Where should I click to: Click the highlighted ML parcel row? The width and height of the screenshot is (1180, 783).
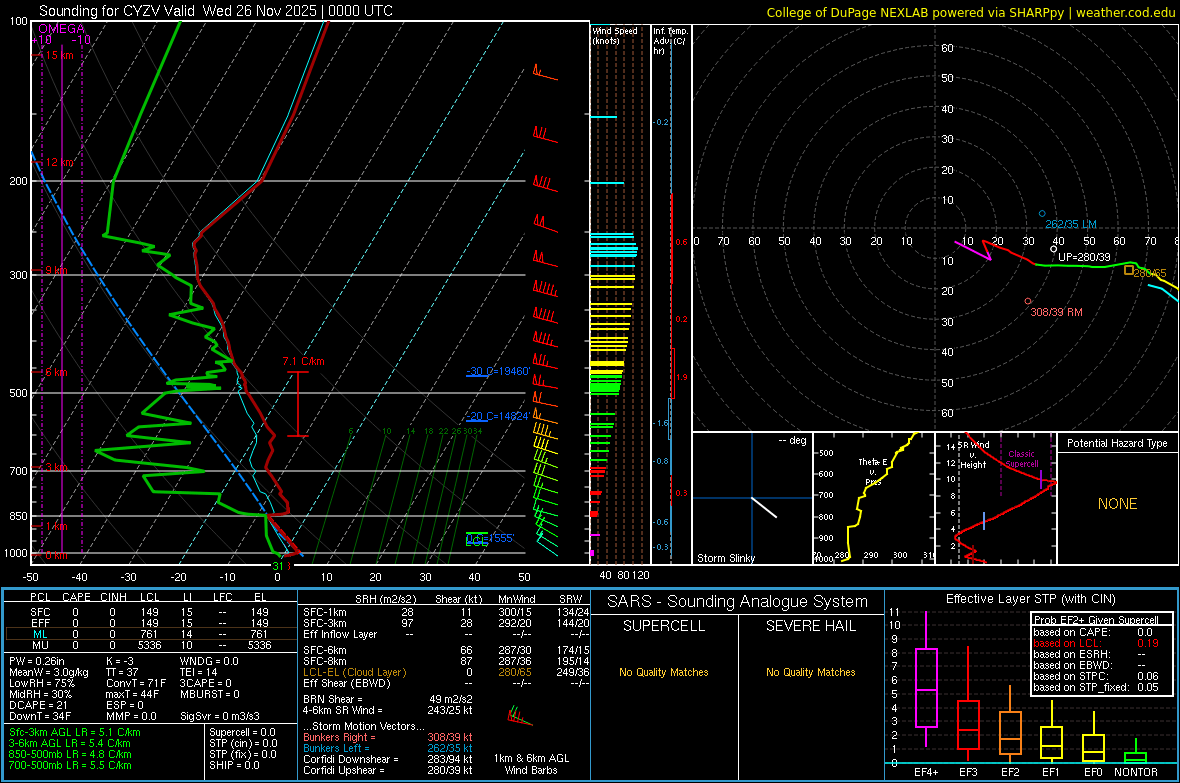point(151,634)
